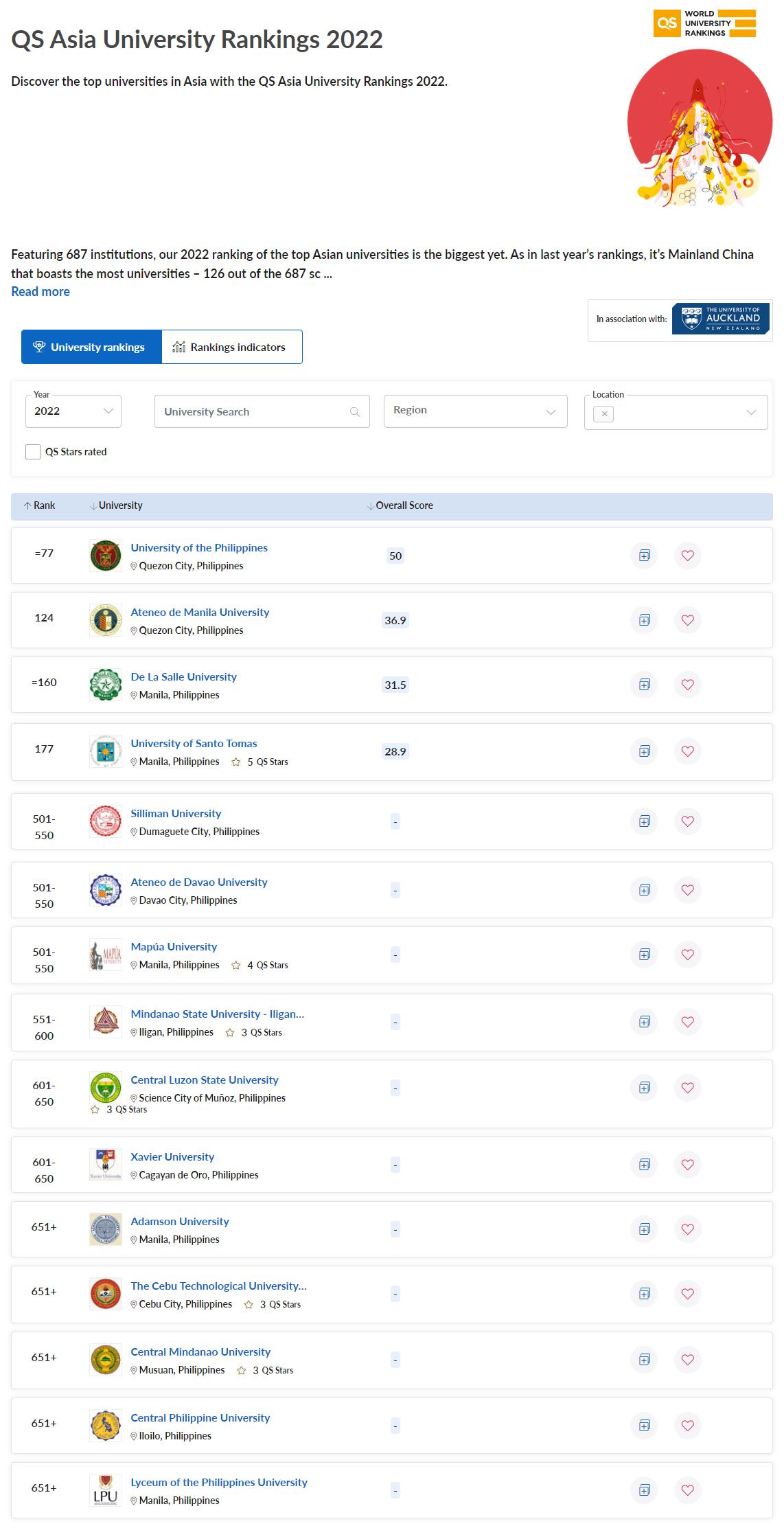Favorite University of Santo Tomas
The height and width of the screenshot is (1528, 784).
[687, 751]
